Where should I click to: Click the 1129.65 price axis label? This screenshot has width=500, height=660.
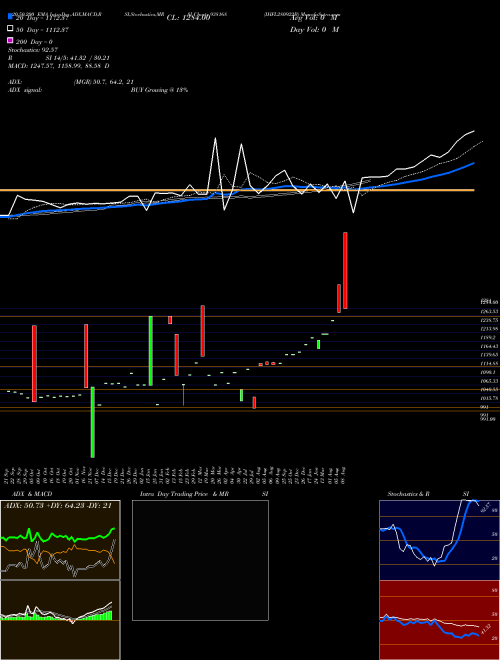[x=489, y=355]
